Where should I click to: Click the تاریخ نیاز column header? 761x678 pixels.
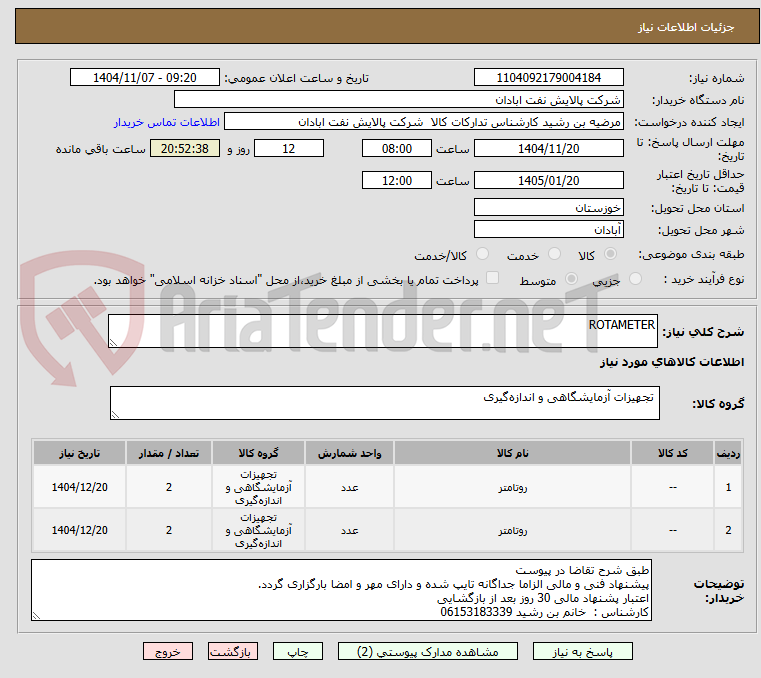click(x=80, y=453)
